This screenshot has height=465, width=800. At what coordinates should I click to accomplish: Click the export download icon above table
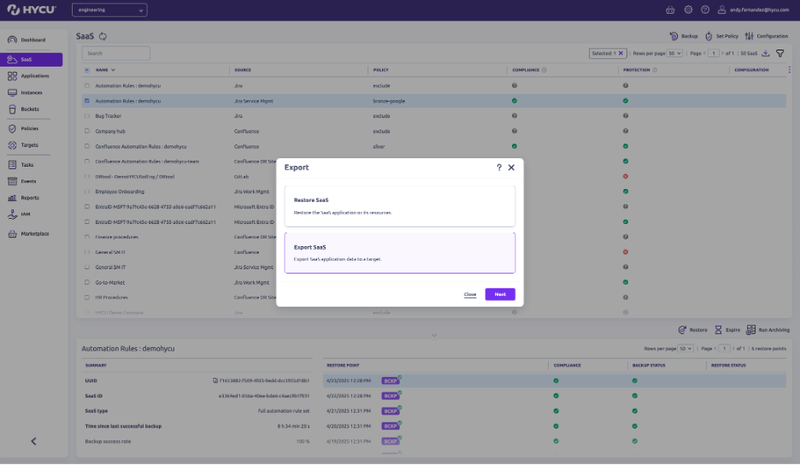(x=766, y=53)
